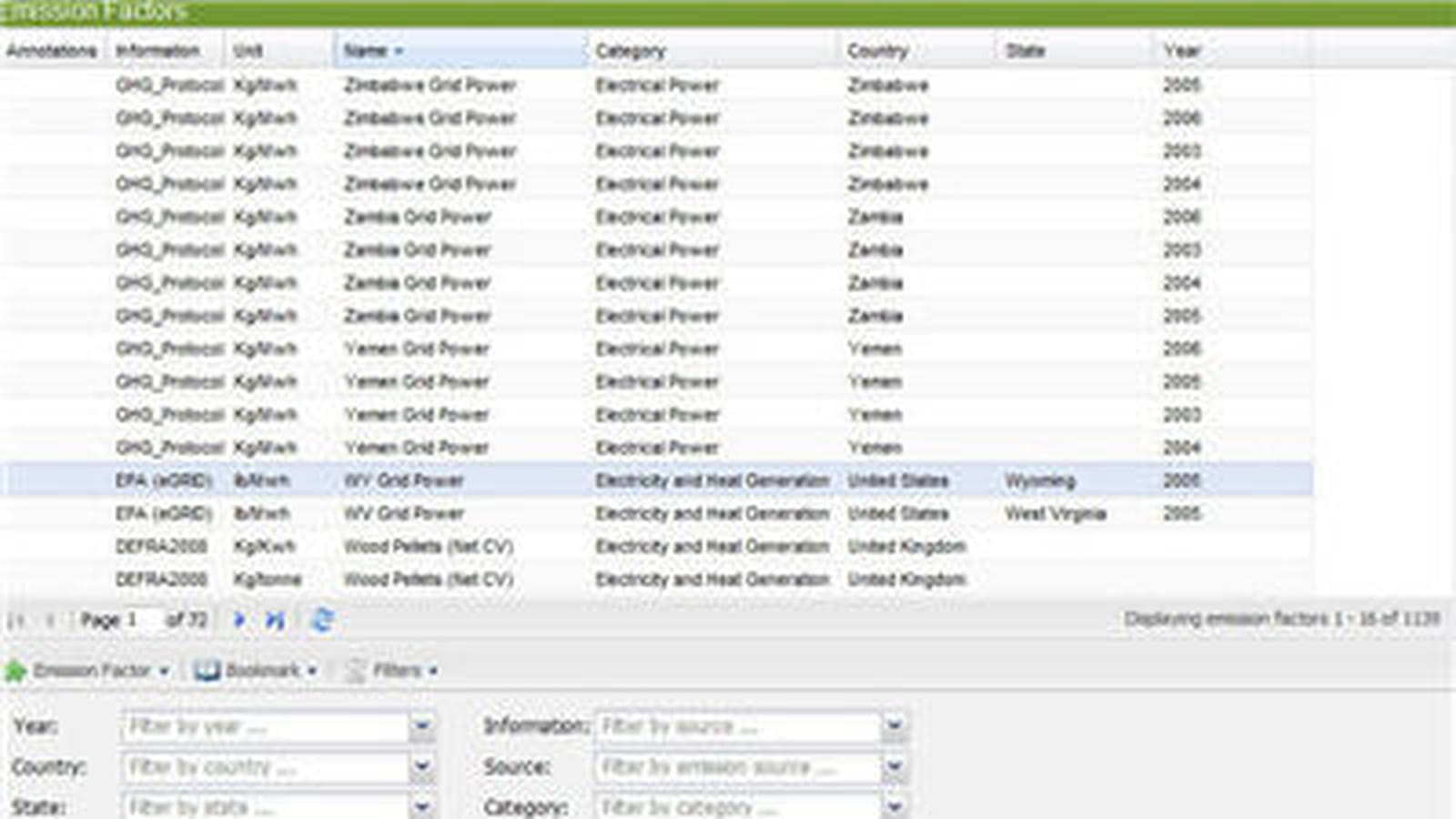Click the Zimbabwe 2004 row's country cell
Screen dimensions: 1456x819
[x=888, y=184]
